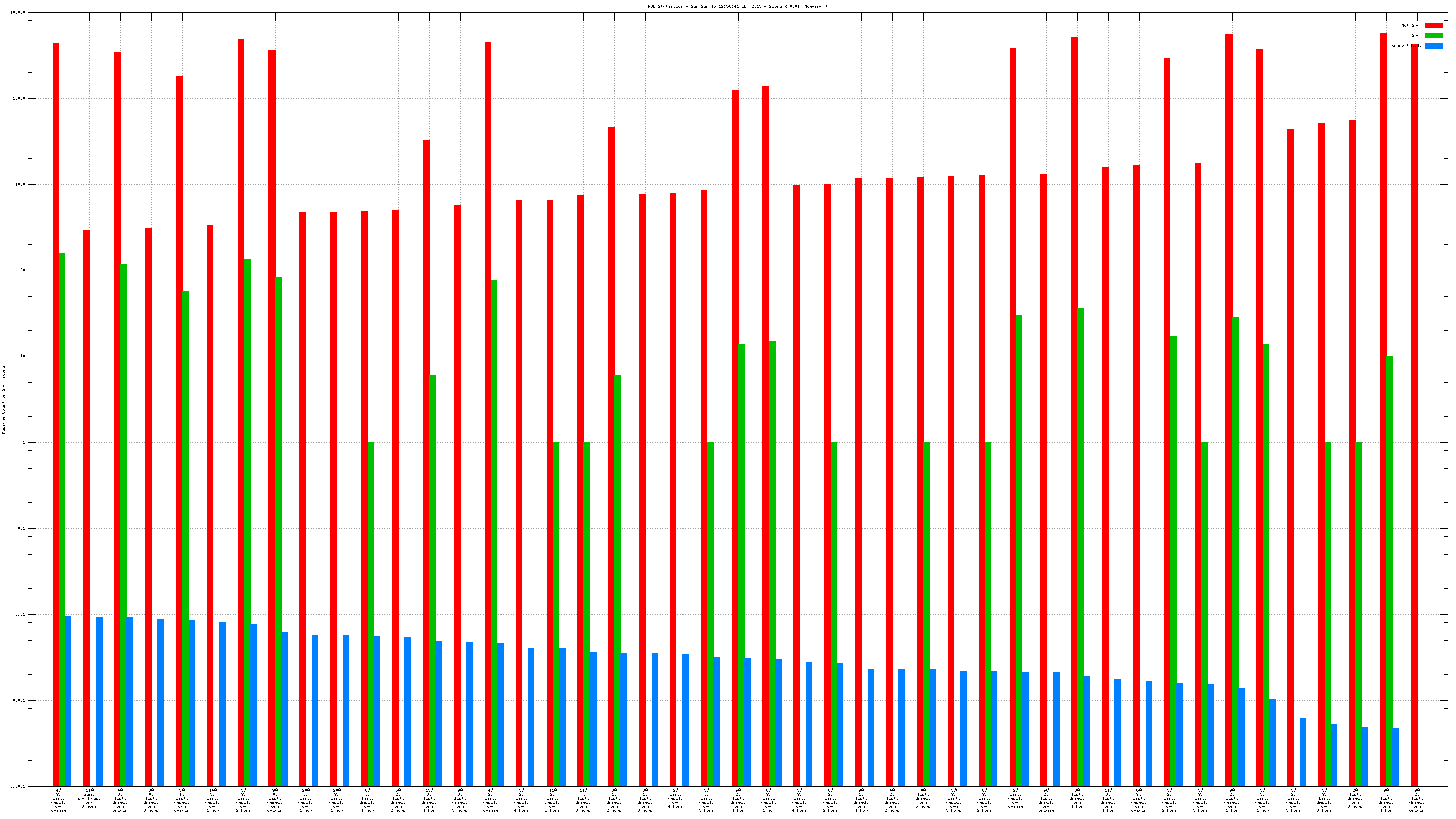Screen dimensions: 1456x819
Task: Click the leftmost green Spam bar
Action: click(62, 509)
